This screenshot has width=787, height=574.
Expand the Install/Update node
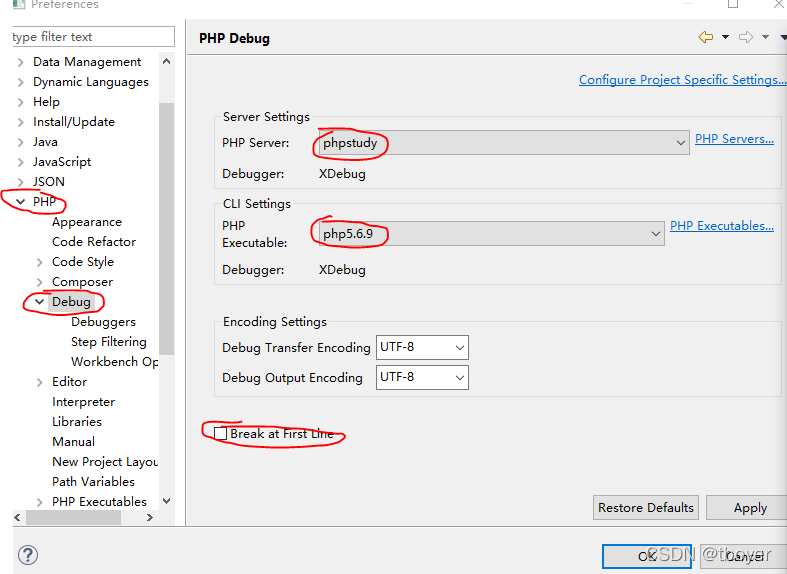pyautogui.click(x=20, y=122)
